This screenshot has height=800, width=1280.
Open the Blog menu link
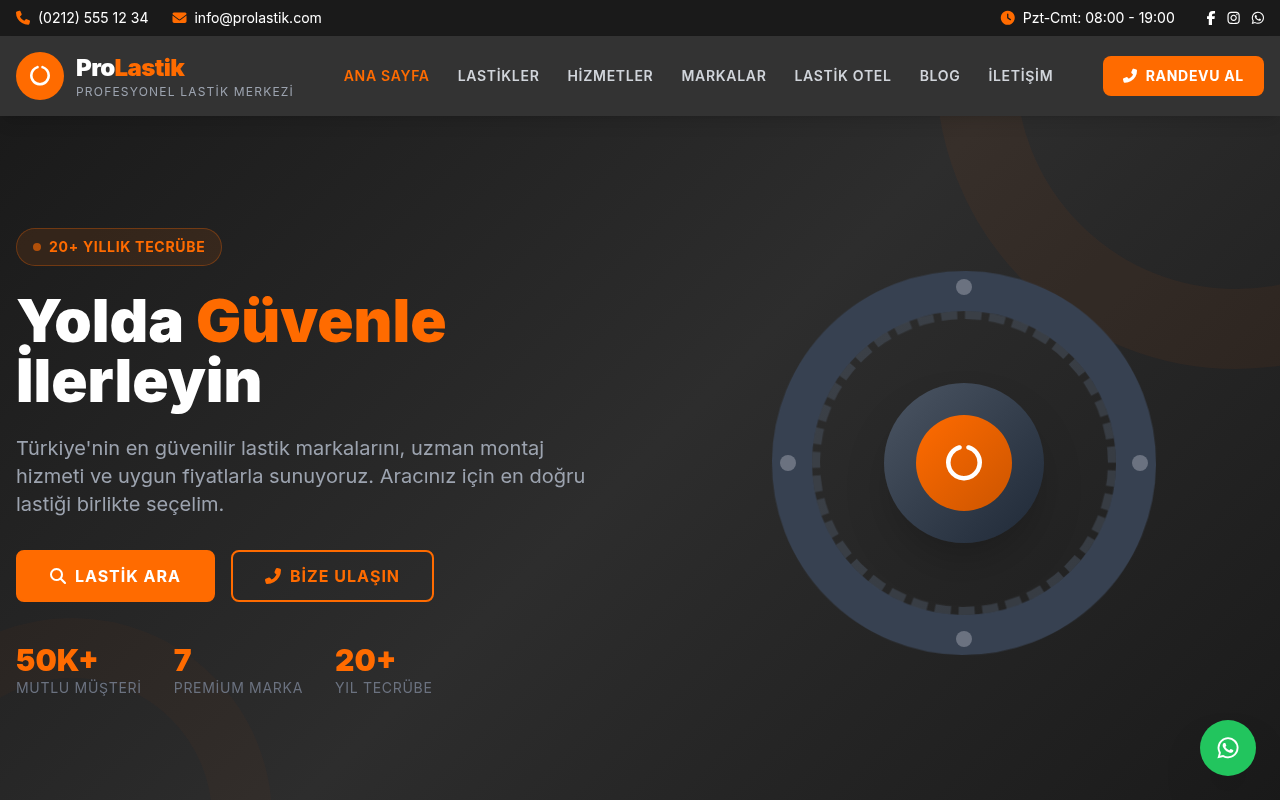point(939,76)
